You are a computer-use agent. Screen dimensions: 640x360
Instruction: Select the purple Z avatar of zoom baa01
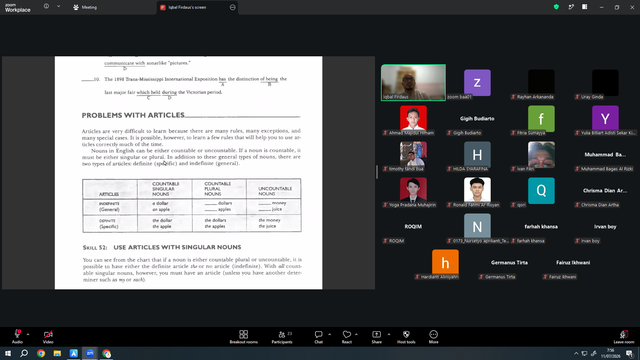477,82
